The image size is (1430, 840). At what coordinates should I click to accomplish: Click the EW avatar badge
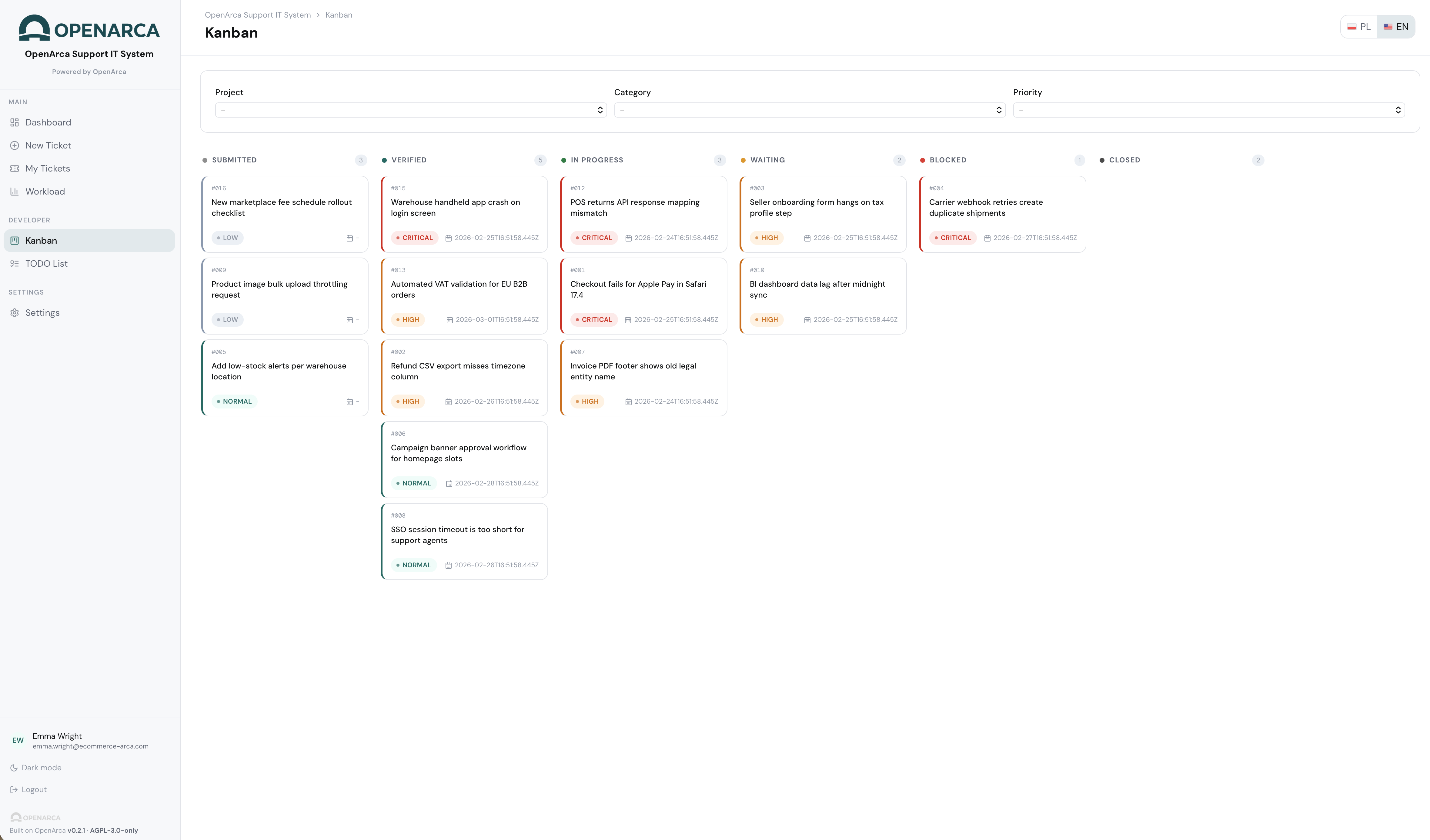click(x=18, y=740)
